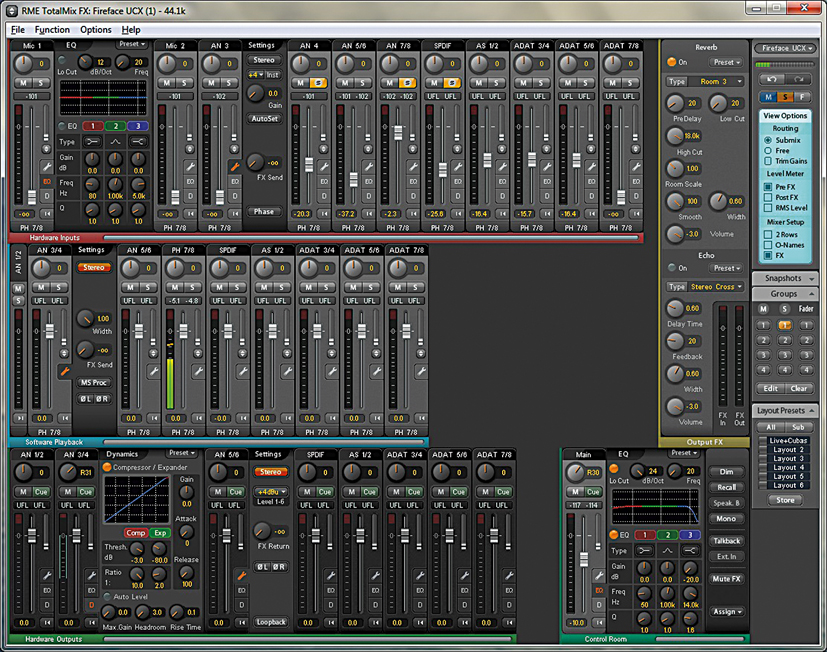Image resolution: width=827 pixels, height=652 pixels.
Task: Close the AN 3 orange wrench settings
Action: coord(235,167)
